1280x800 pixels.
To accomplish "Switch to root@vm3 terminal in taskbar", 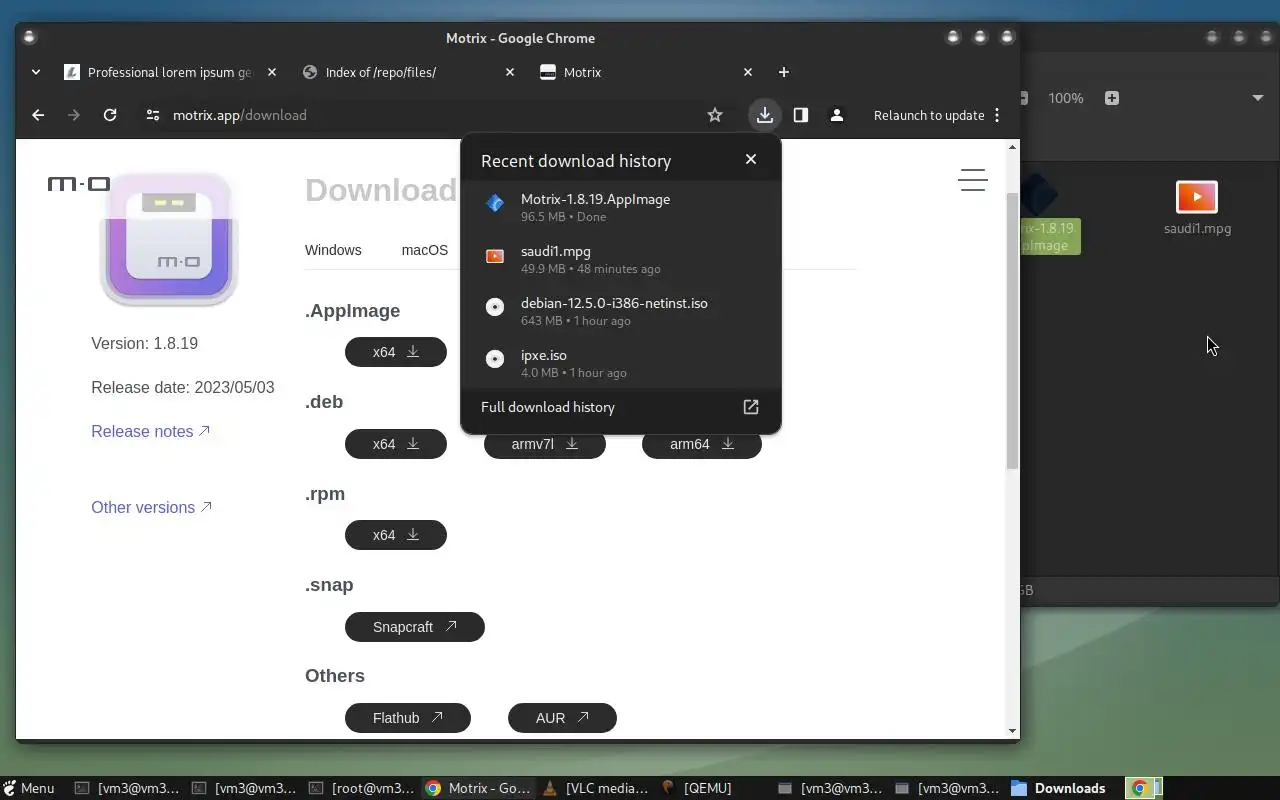I will coord(361,788).
